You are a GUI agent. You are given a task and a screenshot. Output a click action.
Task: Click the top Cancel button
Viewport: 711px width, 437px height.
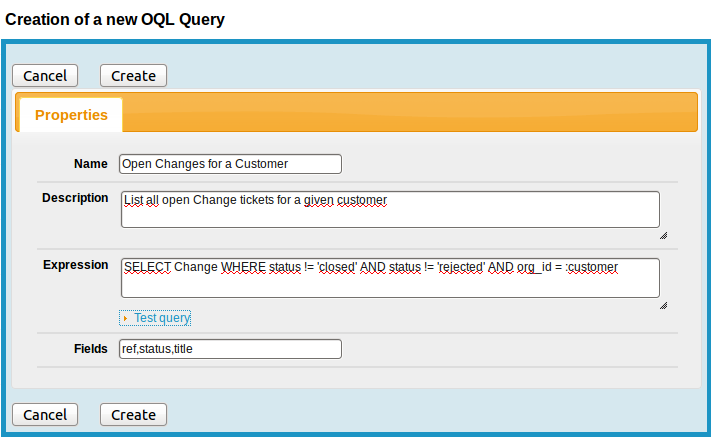(x=45, y=76)
